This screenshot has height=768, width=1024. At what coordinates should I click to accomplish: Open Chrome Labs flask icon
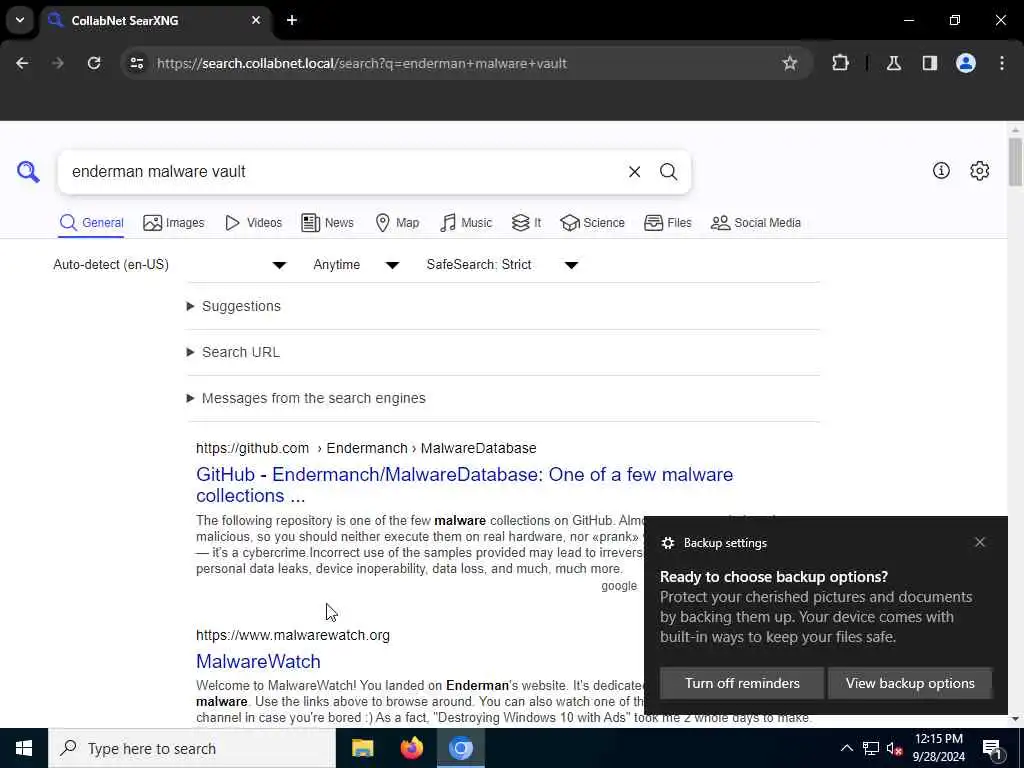[894, 63]
